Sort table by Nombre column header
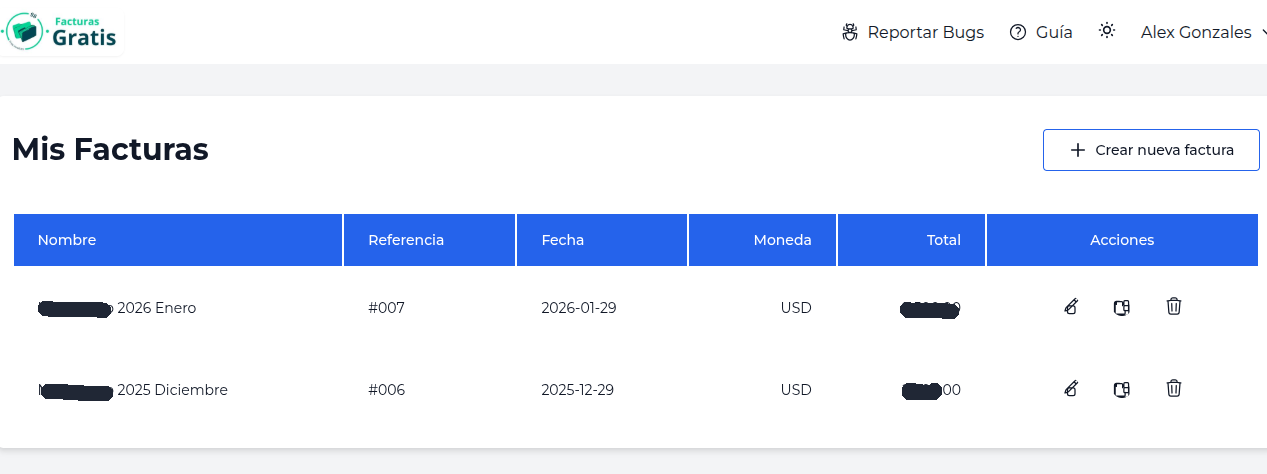Viewport: 1267px width, 474px height. [67, 240]
